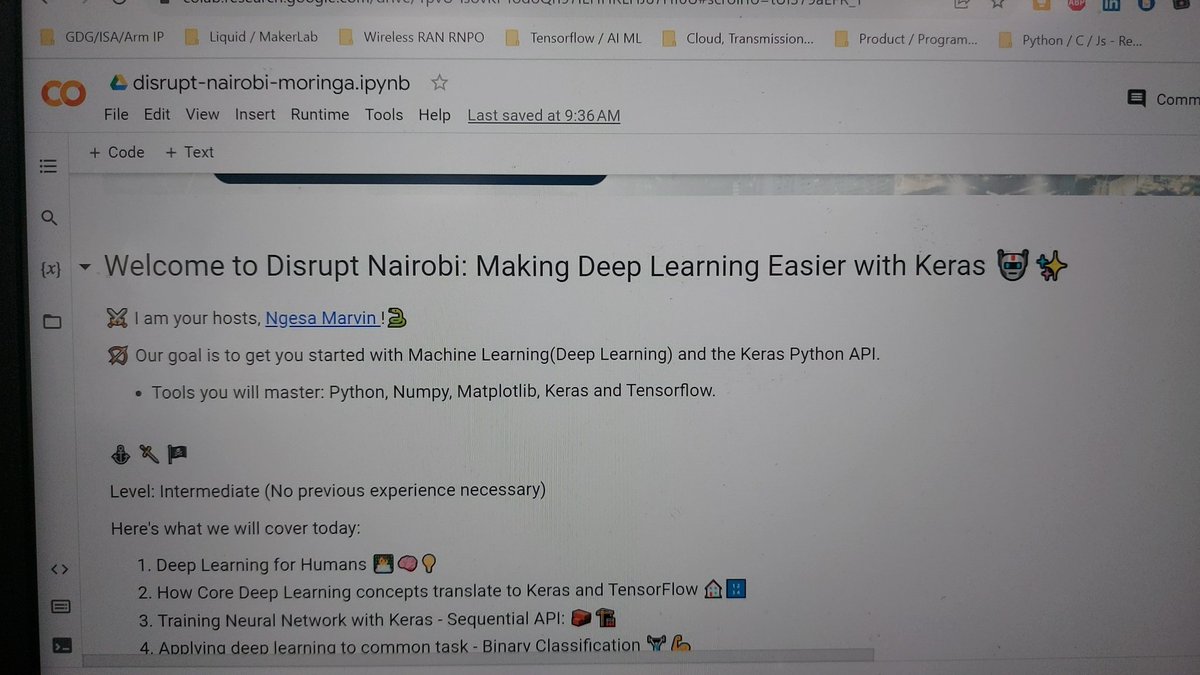Click 'Tools you will master' bullet text

[x=433, y=392]
